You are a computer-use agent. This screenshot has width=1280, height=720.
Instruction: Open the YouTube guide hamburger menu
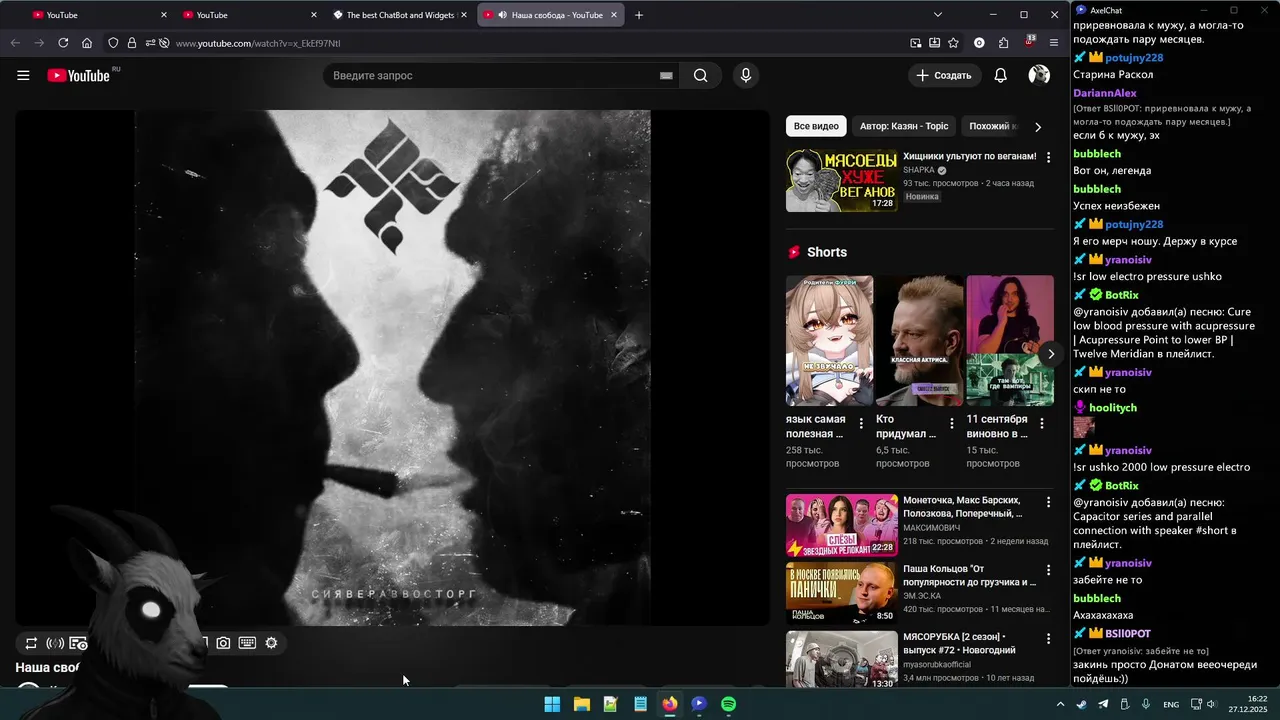coord(23,75)
